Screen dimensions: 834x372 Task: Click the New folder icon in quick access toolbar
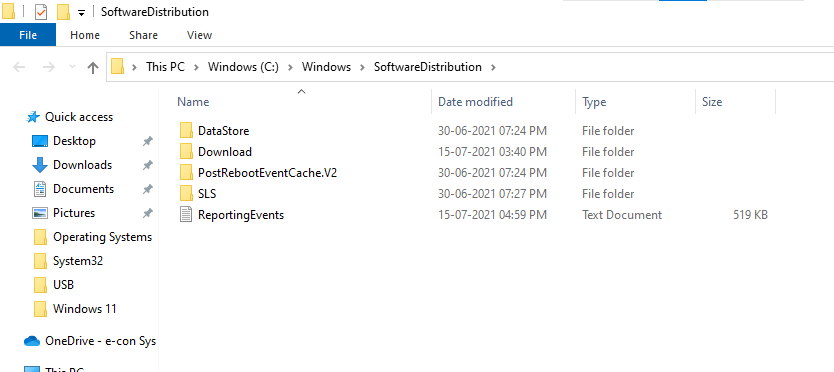(63, 12)
